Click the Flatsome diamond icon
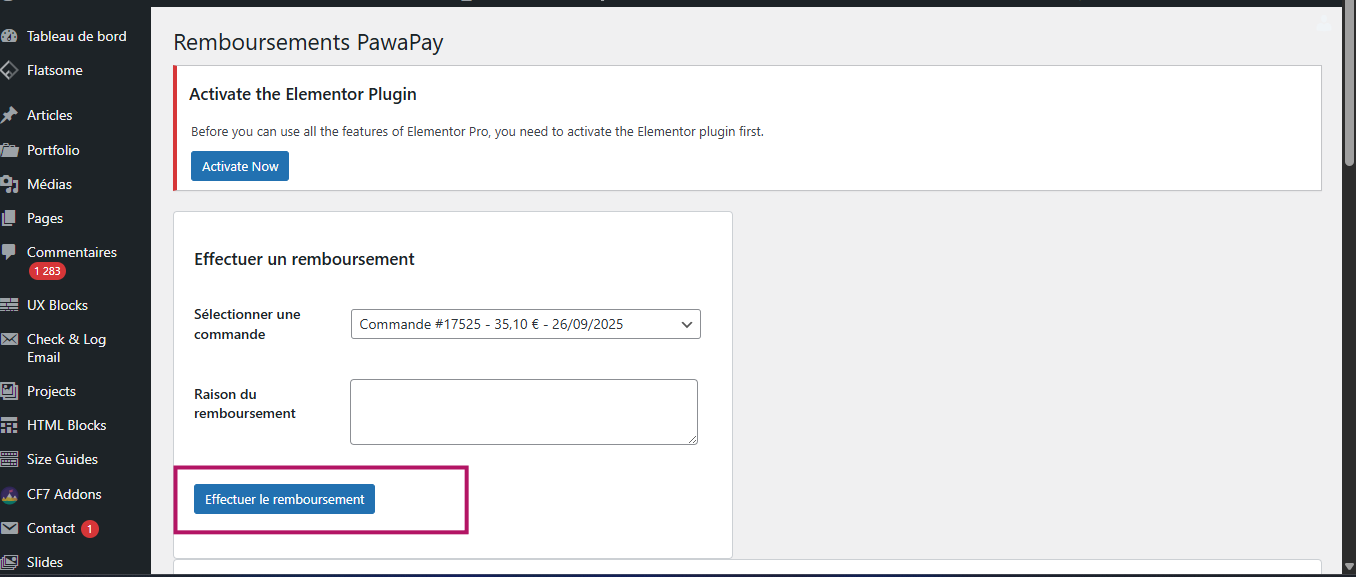1356x577 pixels. [9, 70]
